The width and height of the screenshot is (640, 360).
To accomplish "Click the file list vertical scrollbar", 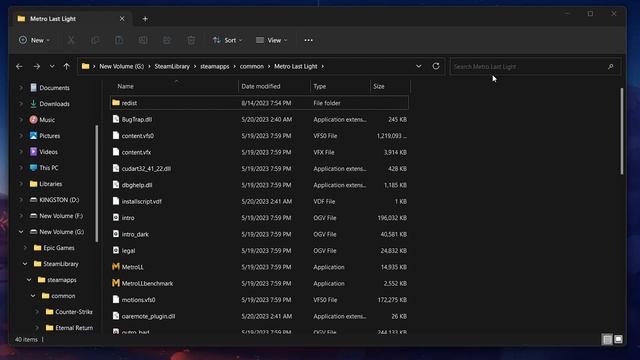I will tap(622, 131).
